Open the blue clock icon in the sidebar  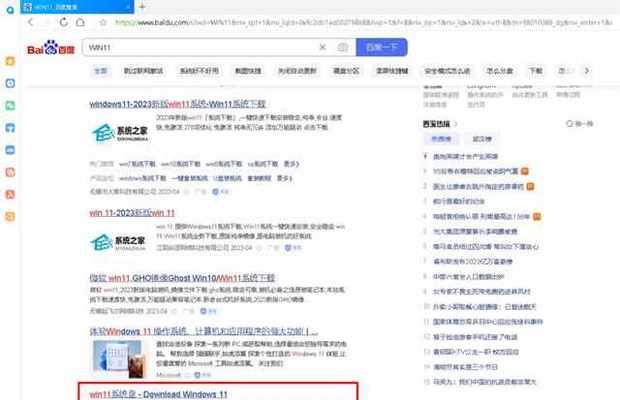click(x=10, y=83)
